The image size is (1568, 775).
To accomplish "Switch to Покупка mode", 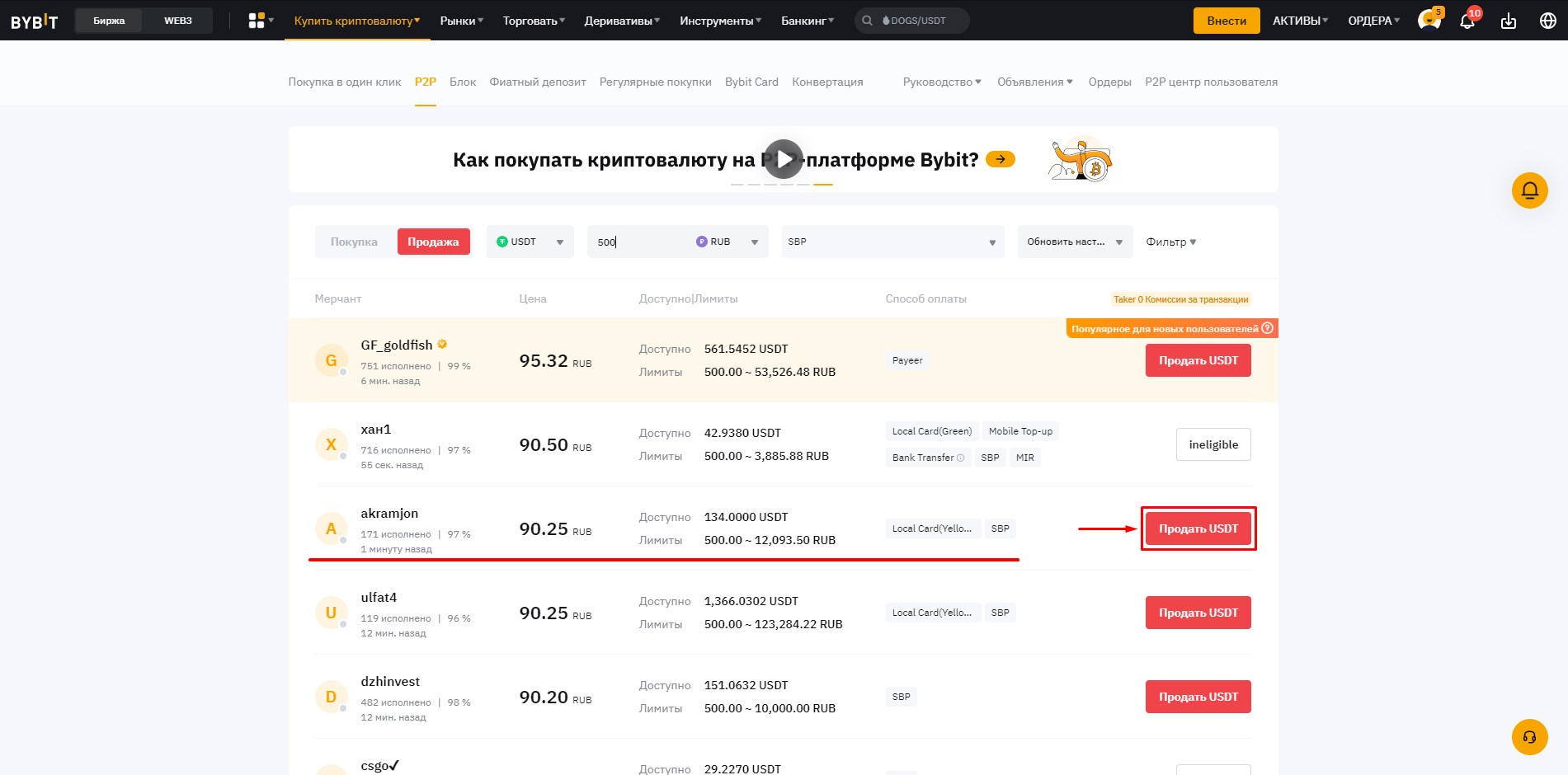I will [x=355, y=242].
